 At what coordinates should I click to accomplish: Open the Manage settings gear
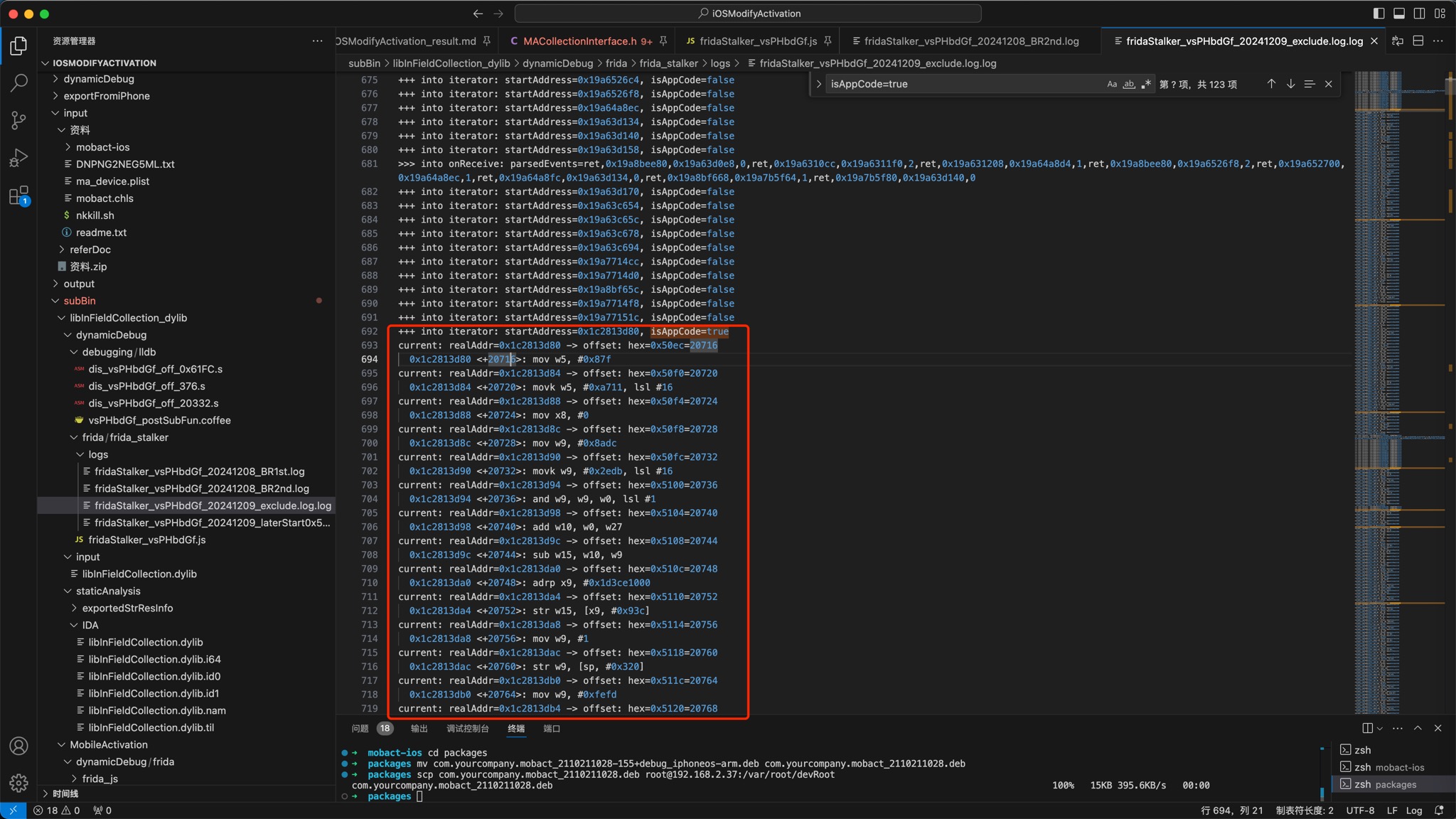coord(18,783)
